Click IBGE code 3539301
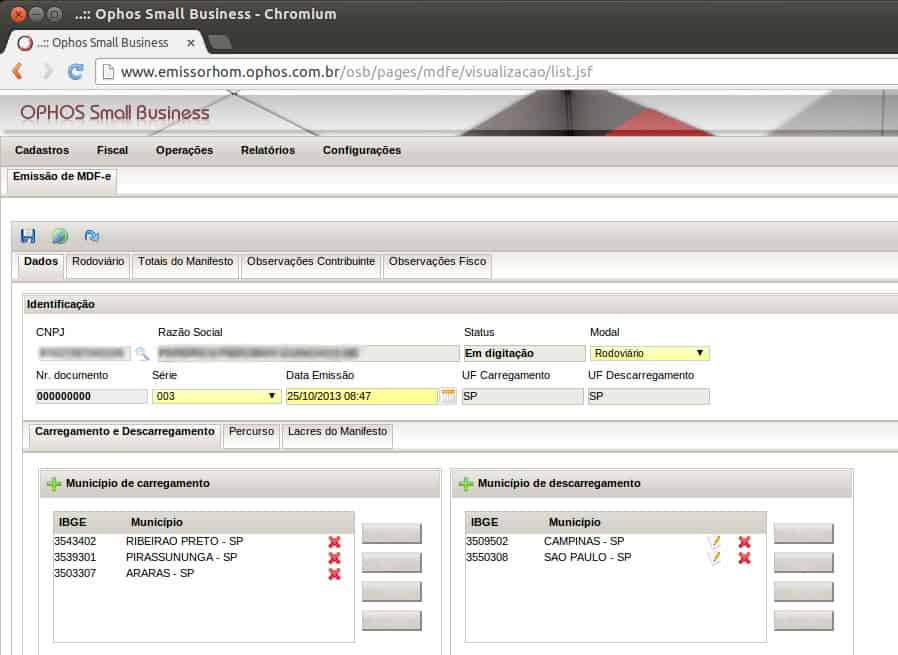Image resolution: width=898 pixels, height=655 pixels. pos(75,557)
